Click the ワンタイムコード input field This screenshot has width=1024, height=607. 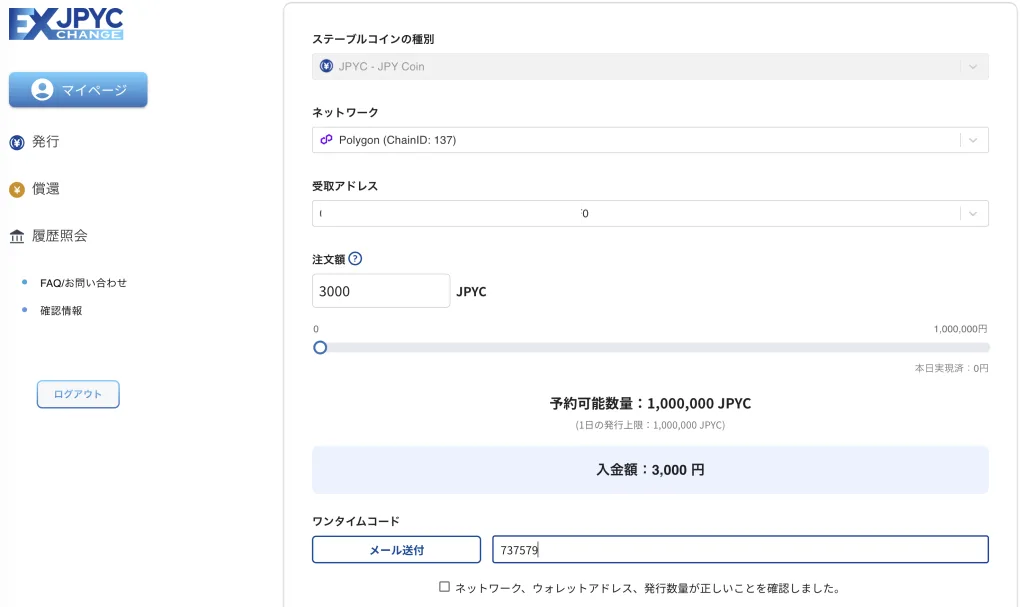(x=740, y=549)
